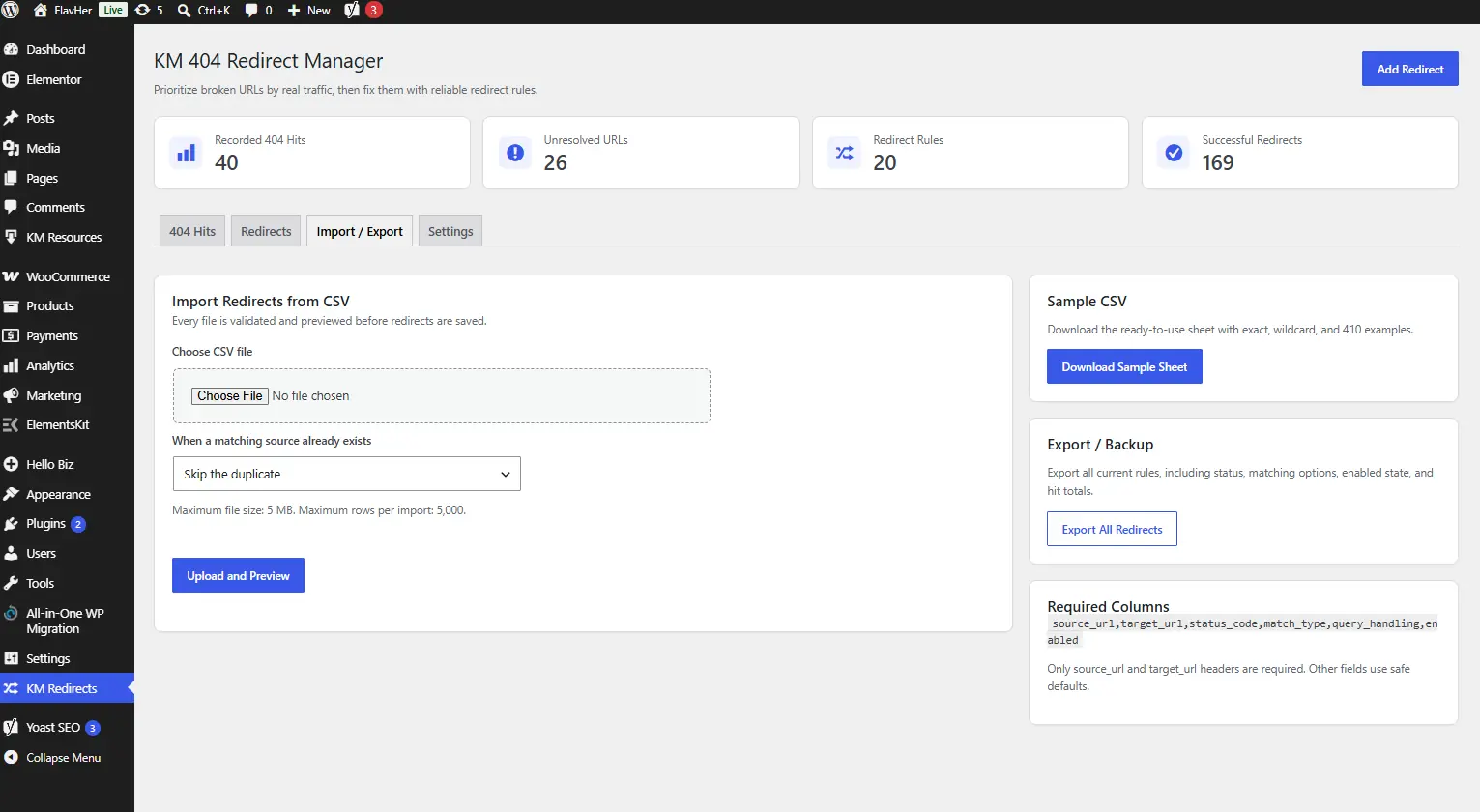The height and width of the screenshot is (812, 1480).
Task: Click the Dashboard gauge icon
Action: 12,49
